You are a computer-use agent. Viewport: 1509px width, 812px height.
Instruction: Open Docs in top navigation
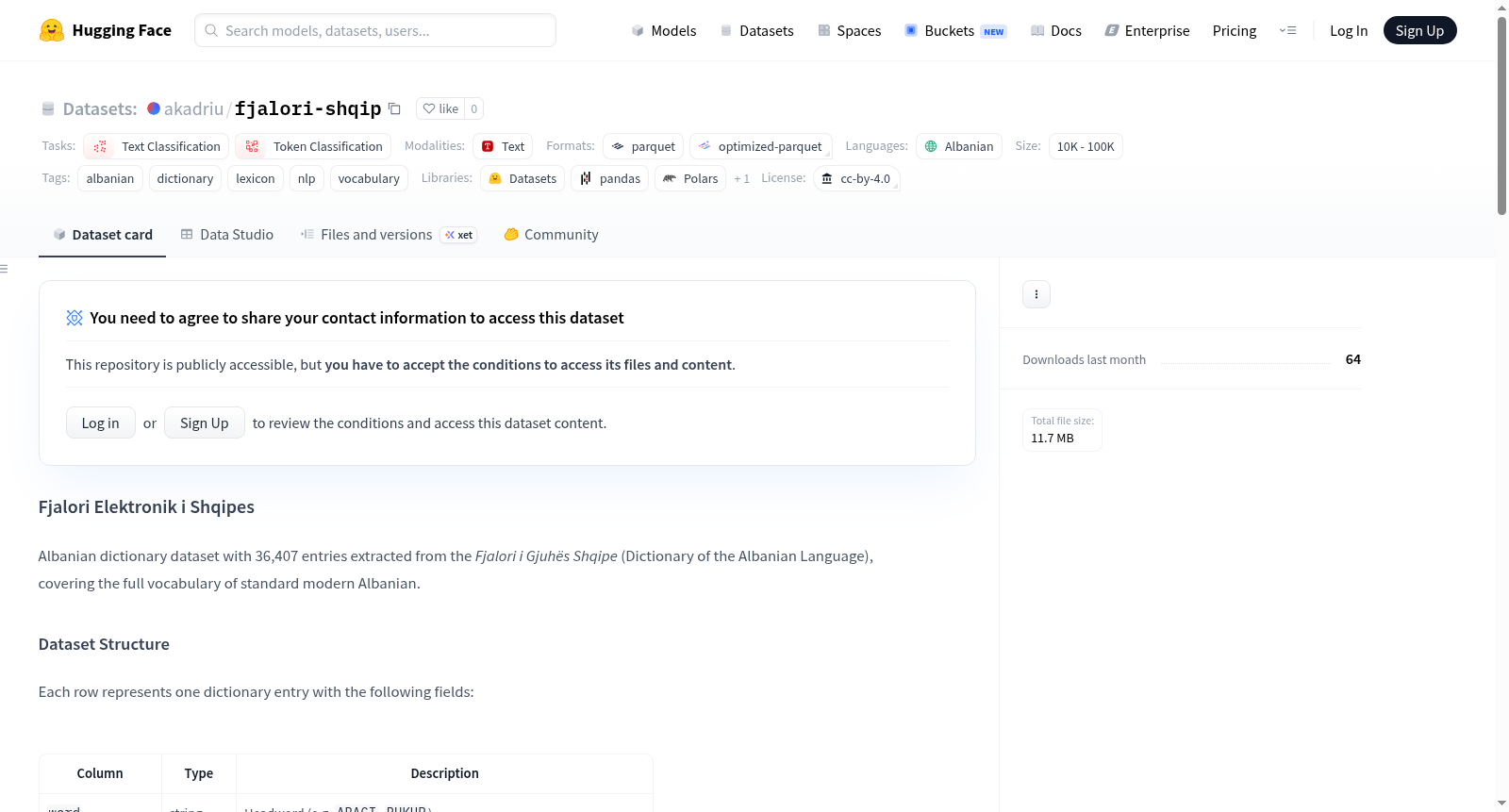[x=1056, y=30]
